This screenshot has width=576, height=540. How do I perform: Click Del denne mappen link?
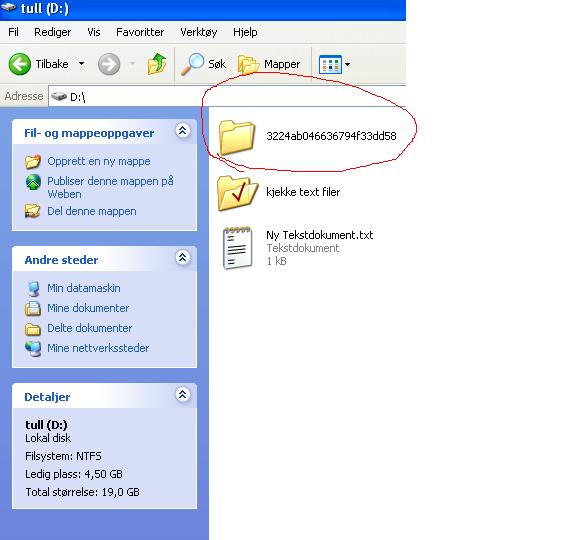point(91,211)
